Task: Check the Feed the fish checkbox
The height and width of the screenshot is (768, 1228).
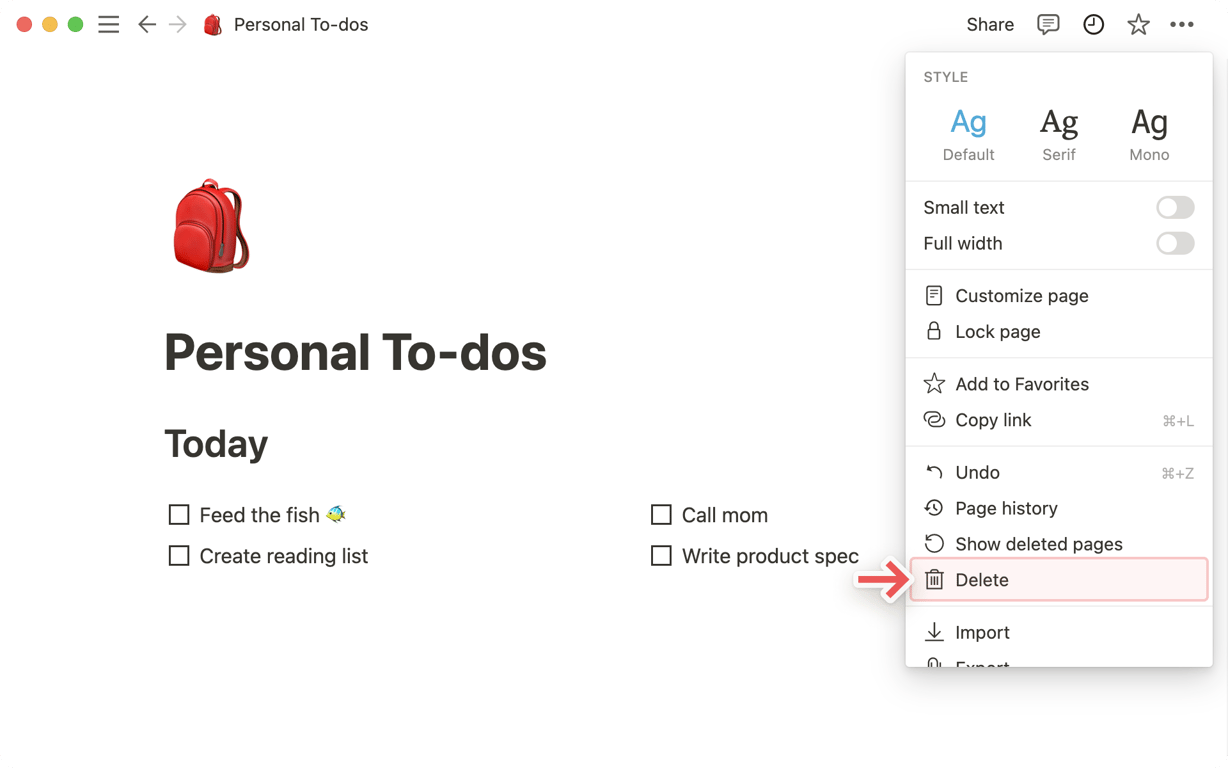Action: pyautogui.click(x=179, y=515)
